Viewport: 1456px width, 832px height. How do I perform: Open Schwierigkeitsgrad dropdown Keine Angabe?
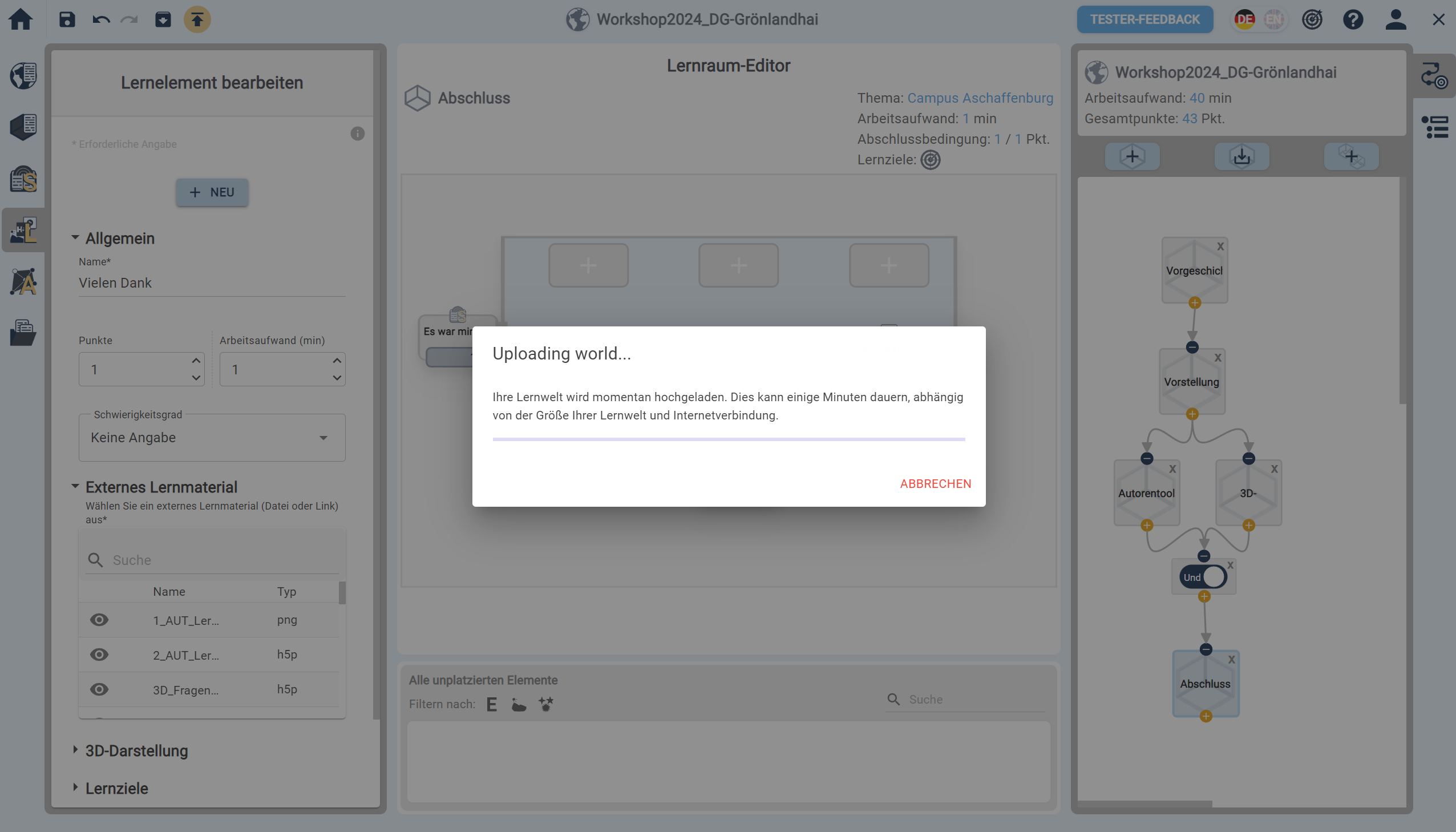click(211, 438)
